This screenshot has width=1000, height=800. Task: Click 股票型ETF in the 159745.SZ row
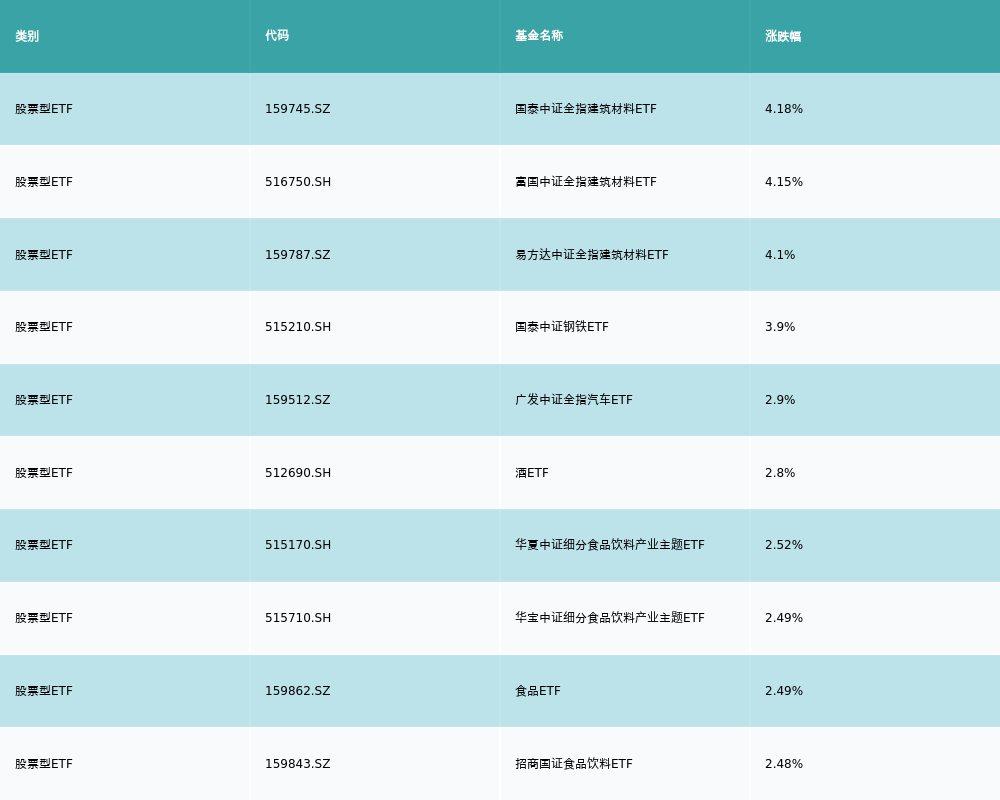(x=44, y=109)
